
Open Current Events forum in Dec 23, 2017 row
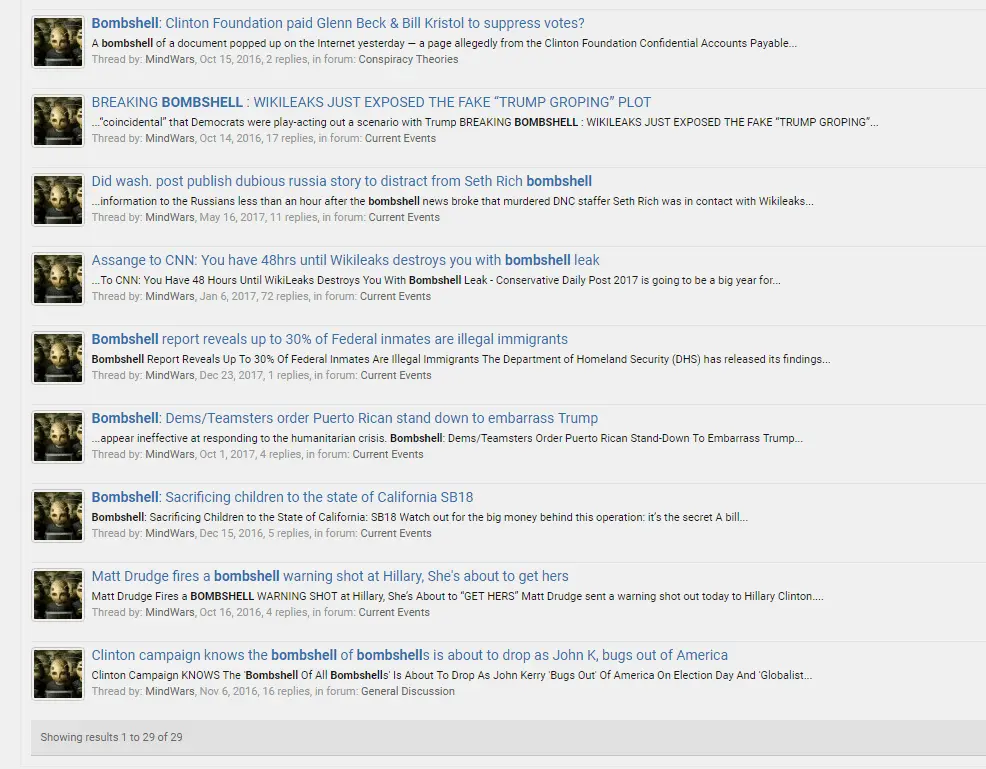pos(396,375)
